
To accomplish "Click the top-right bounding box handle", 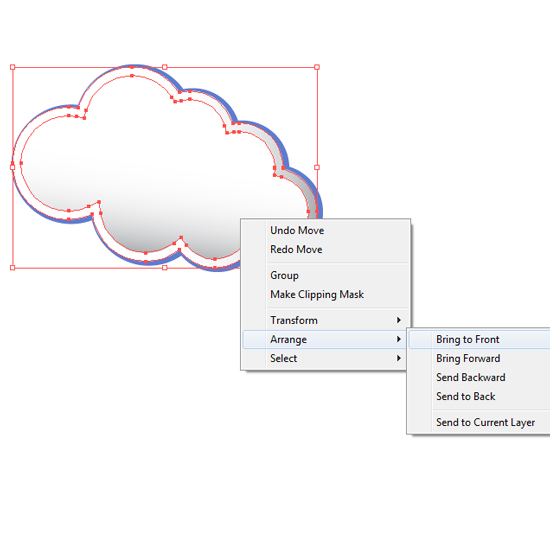I will 317,67.
